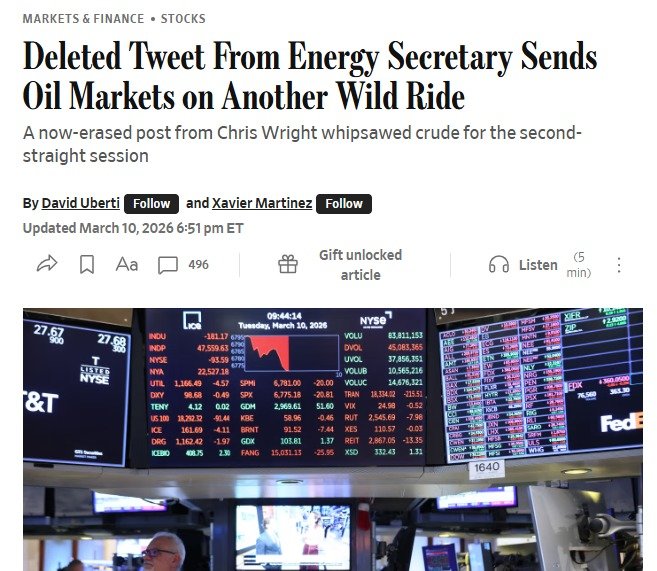Follow author David Uberti
Viewport: 657px width, 571px height.
click(152, 203)
